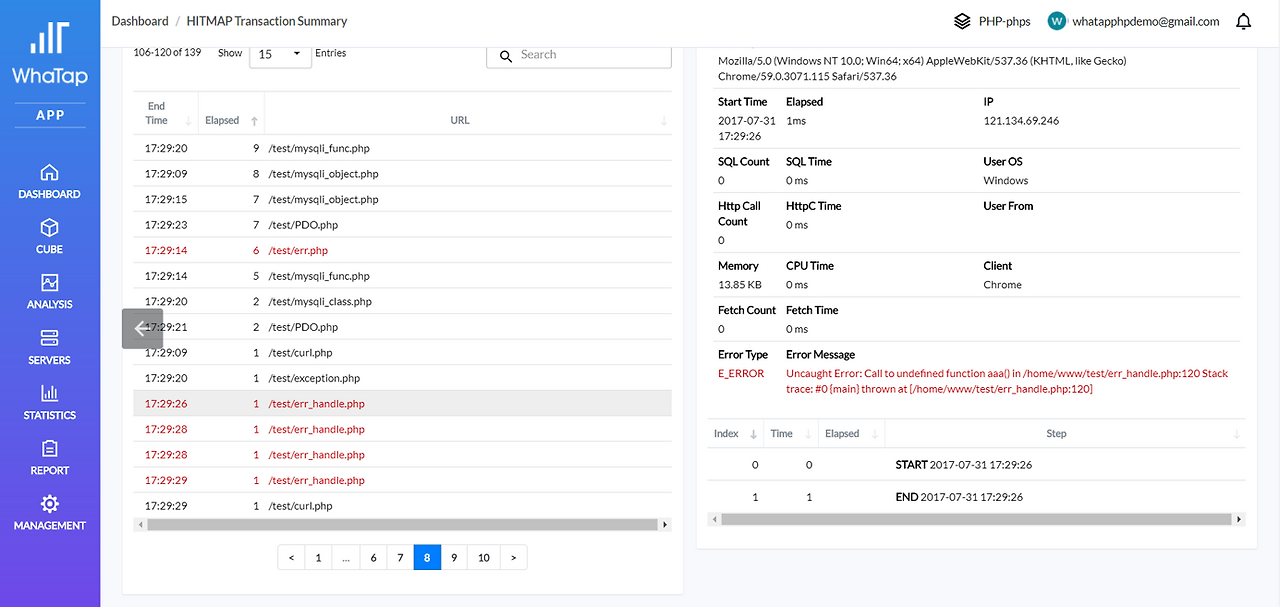Click the notification bell icon
This screenshot has height=607, width=1280.
pyautogui.click(x=1243, y=21)
